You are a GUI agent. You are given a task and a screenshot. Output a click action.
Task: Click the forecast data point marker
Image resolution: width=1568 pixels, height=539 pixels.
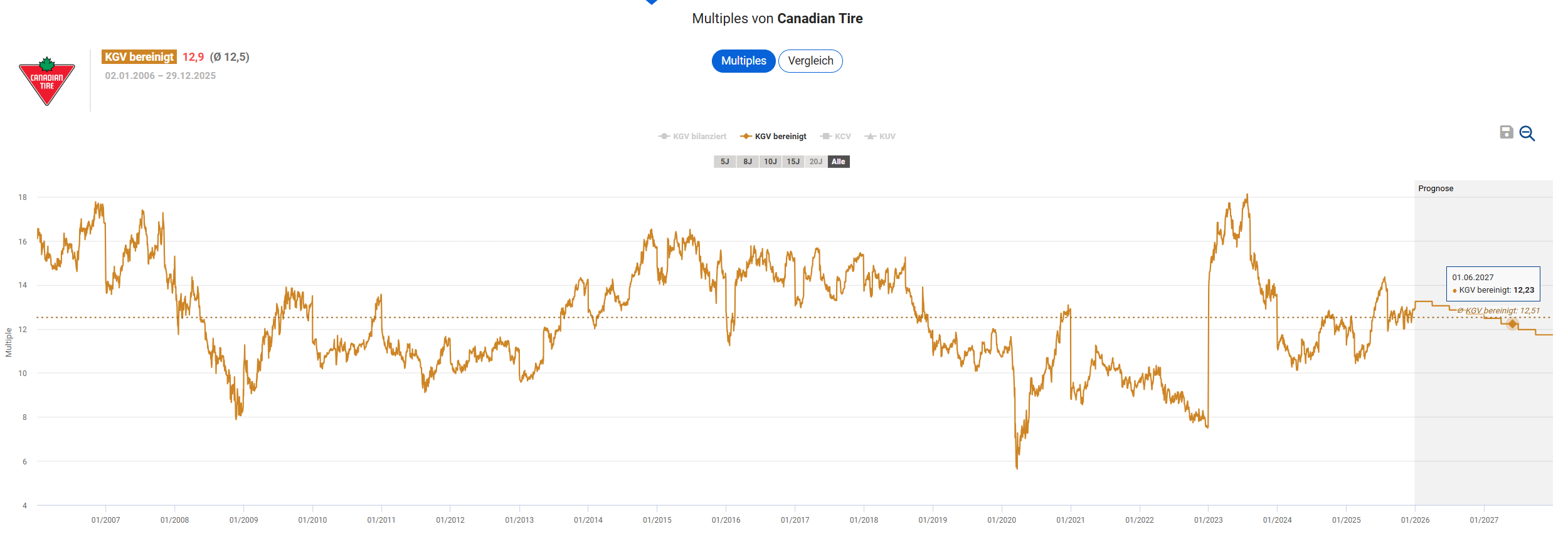coord(1512,323)
